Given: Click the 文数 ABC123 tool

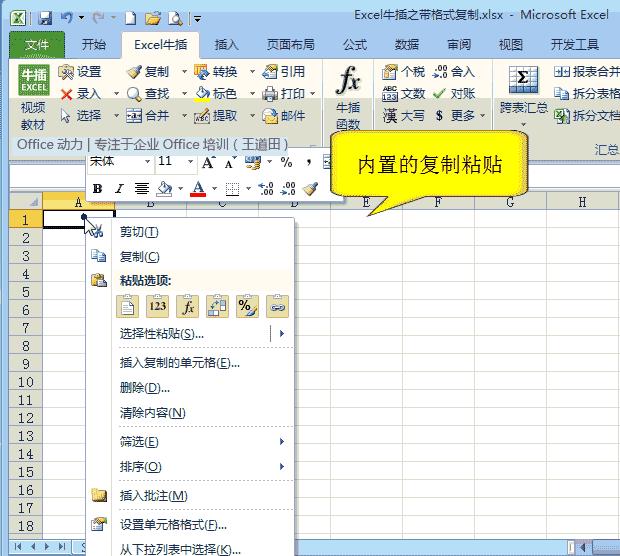Looking at the screenshot, I should click(x=403, y=94).
